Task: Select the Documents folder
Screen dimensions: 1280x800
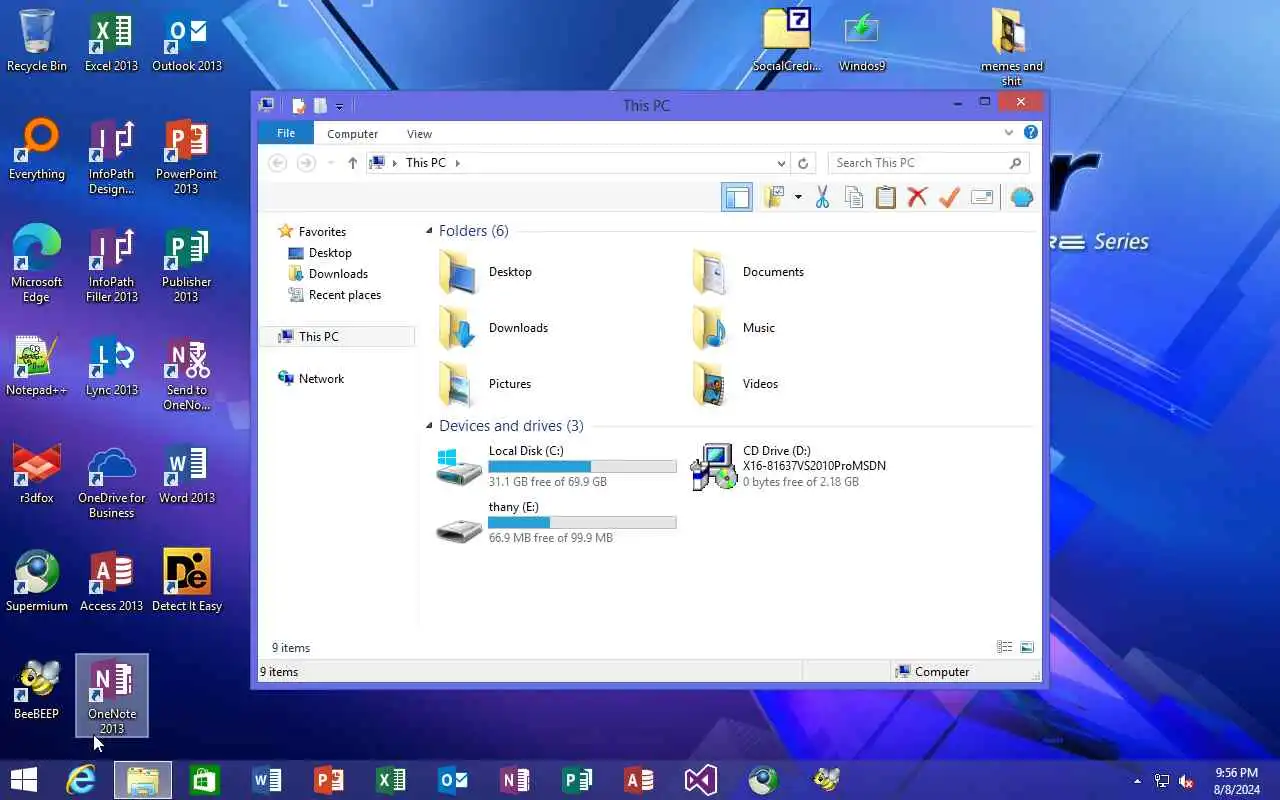Action: pos(748,272)
